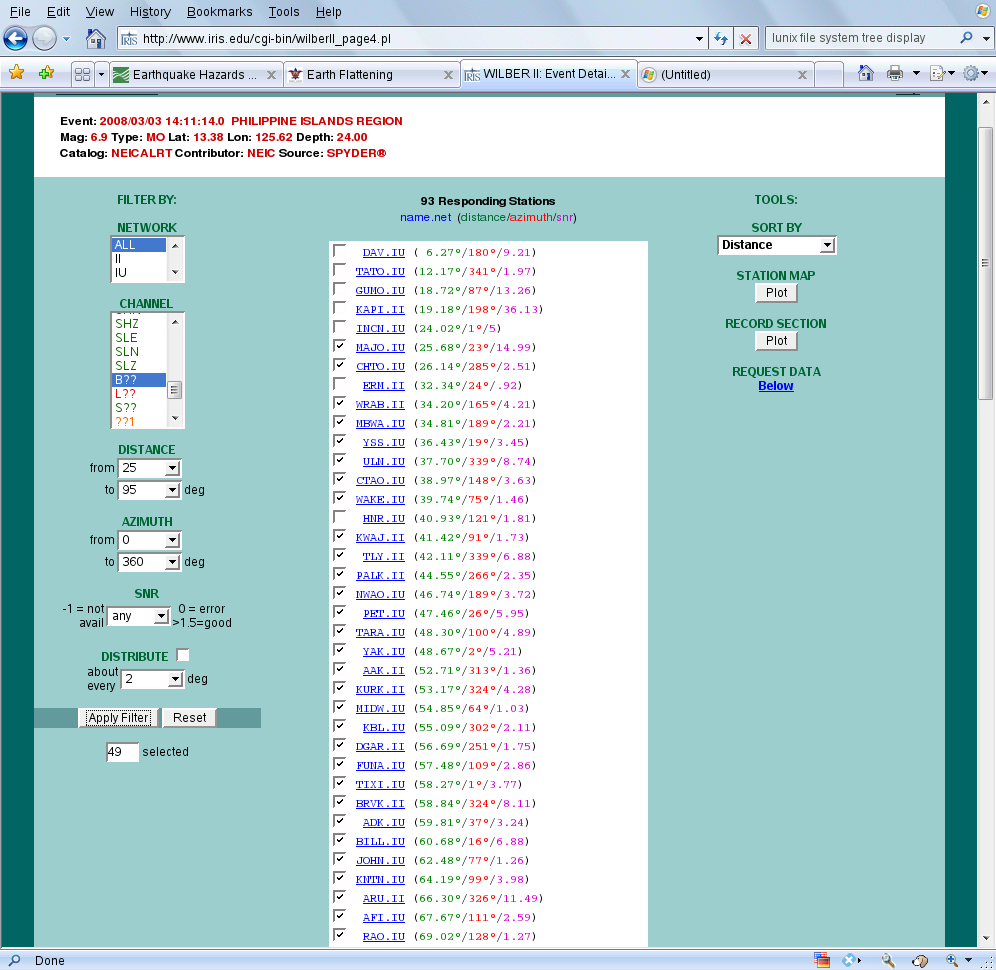Click the selected count field showing 49
The height and width of the screenshot is (970, 996).
(123, 752)
